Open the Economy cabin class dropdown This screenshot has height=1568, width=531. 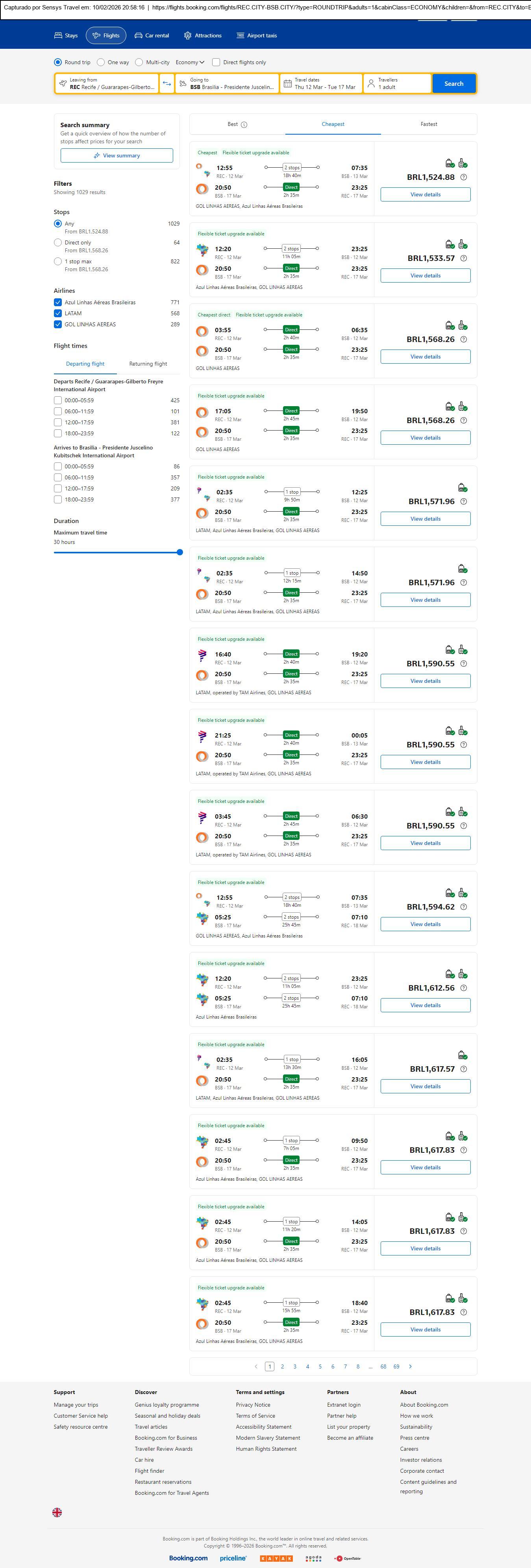(x=190, y=62)
